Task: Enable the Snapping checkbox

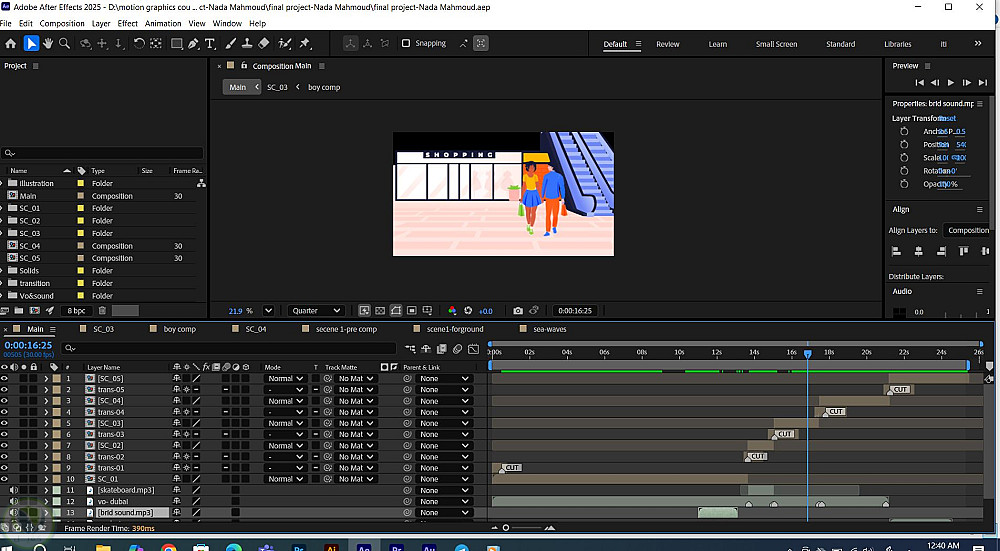Action: (x=406, y=44)
